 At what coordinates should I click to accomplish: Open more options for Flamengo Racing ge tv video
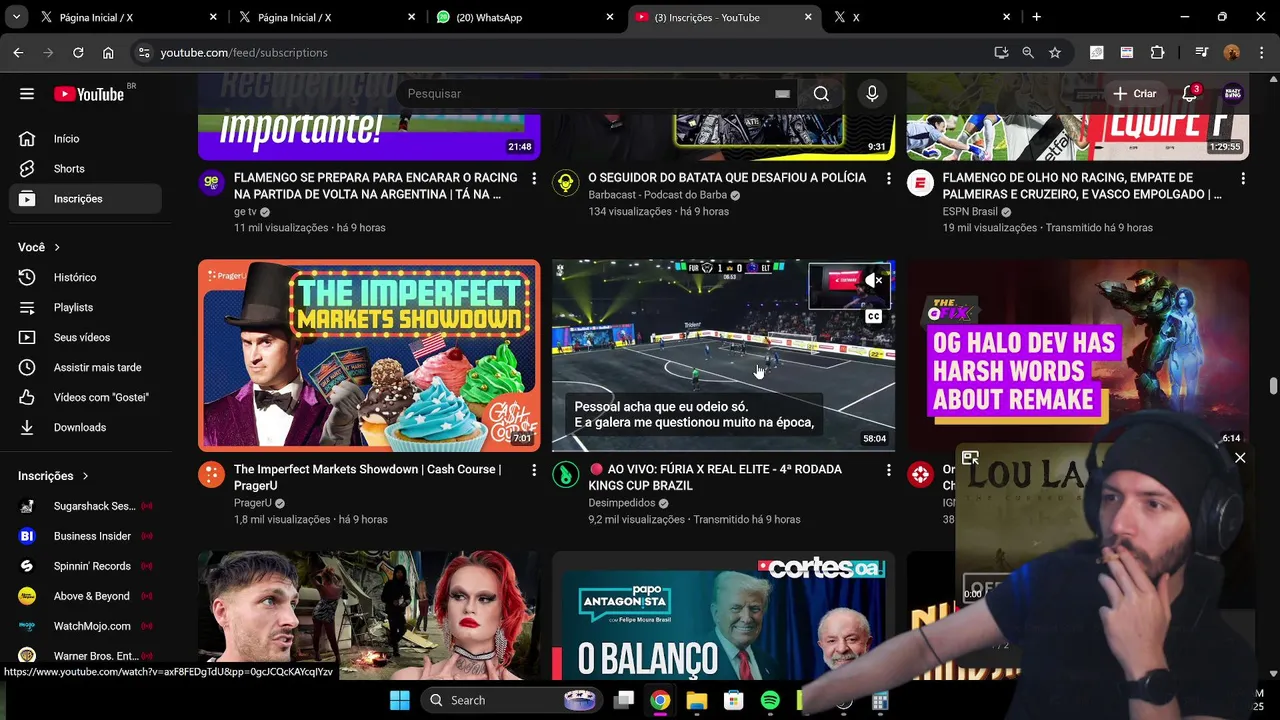[534, 178]
